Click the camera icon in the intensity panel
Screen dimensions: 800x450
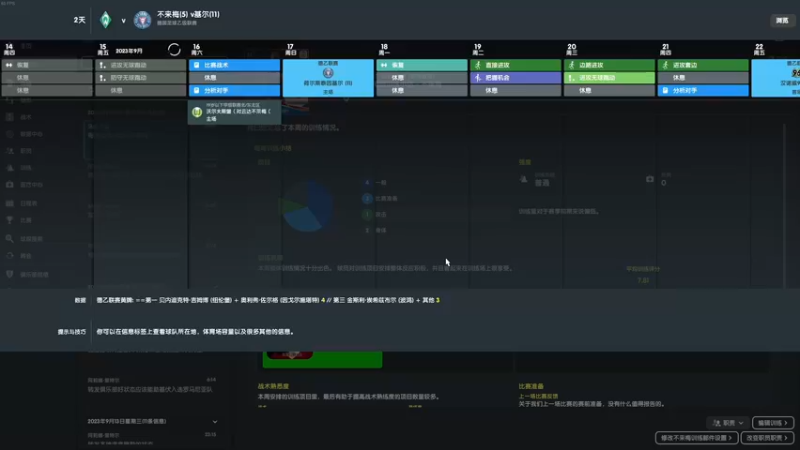pyautogui.click(x=649, y=179)
